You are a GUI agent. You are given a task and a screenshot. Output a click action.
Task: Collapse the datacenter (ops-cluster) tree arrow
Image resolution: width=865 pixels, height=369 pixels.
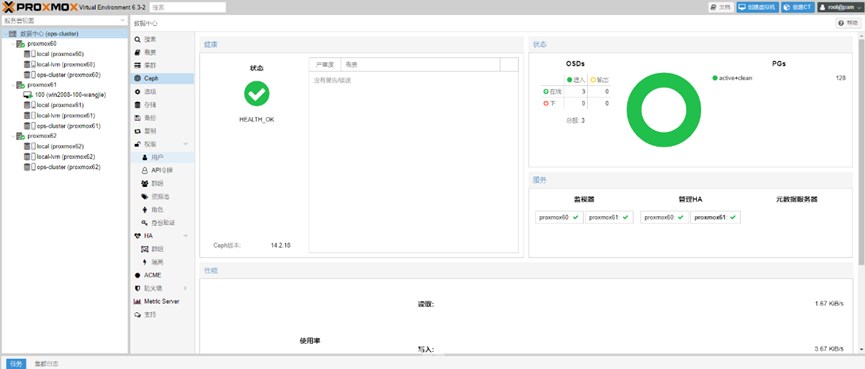point(5,34)
